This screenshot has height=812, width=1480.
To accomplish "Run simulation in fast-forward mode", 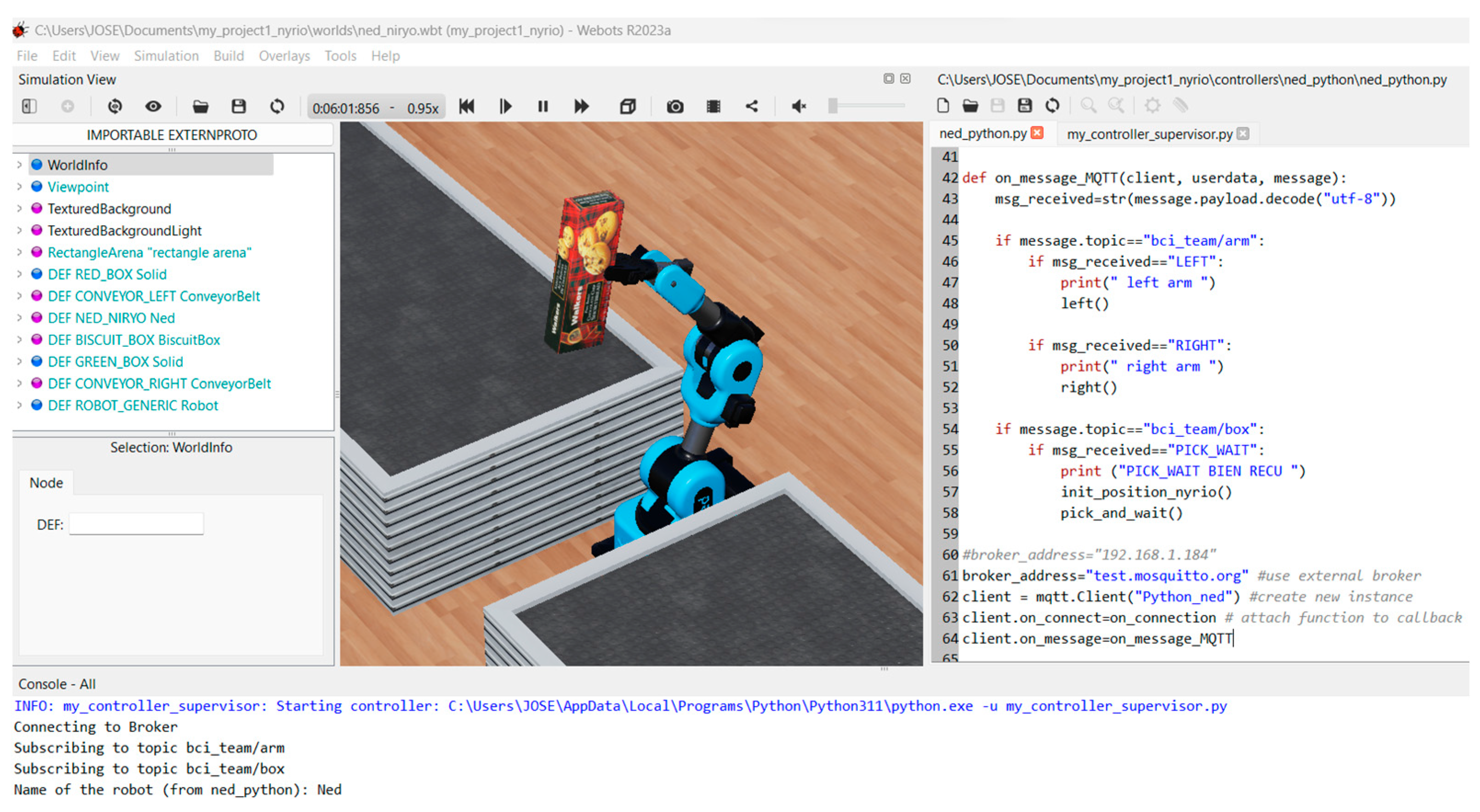I will (581, 106).
